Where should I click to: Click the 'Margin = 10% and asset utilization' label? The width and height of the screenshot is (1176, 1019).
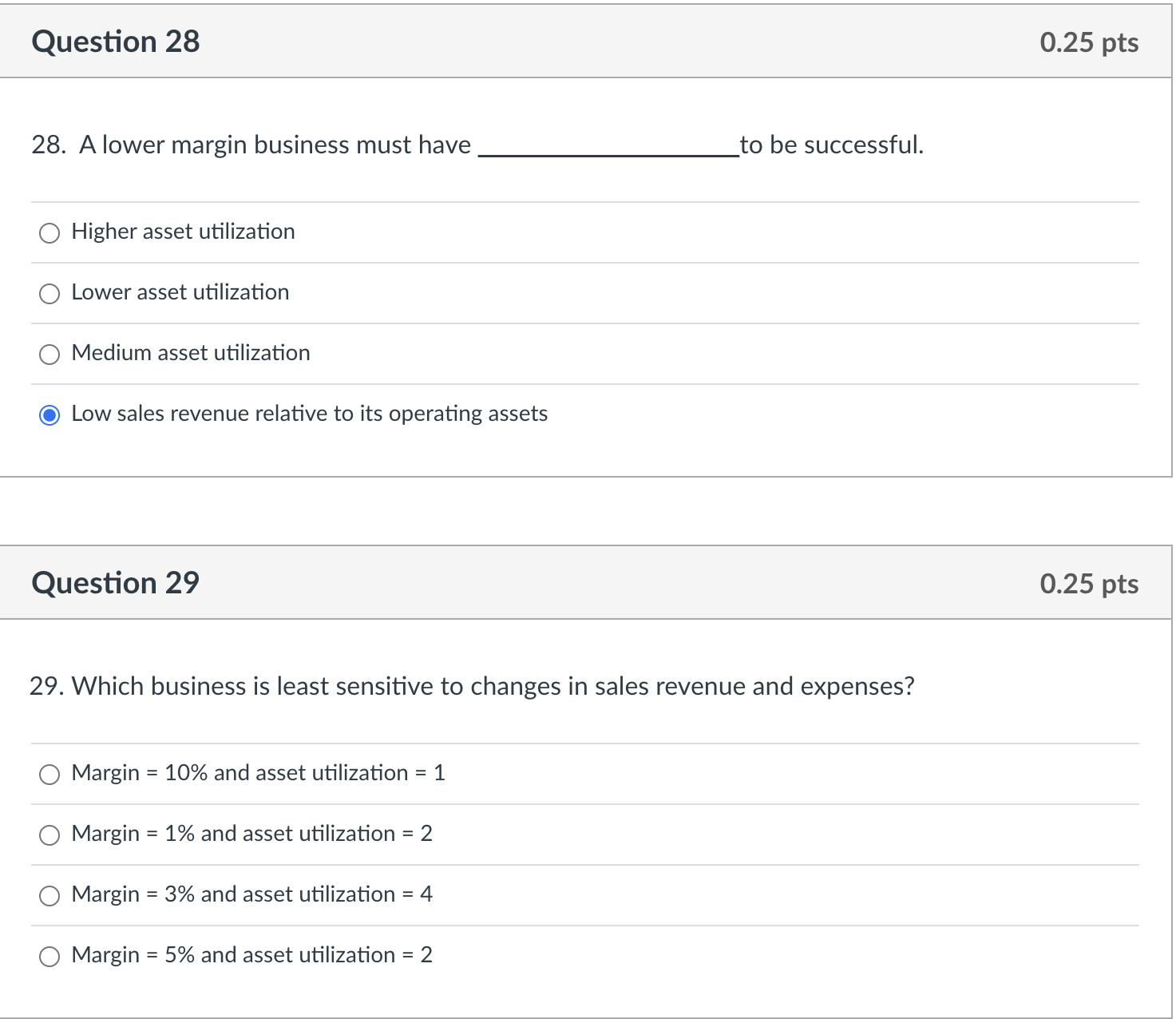coord(258,773)
